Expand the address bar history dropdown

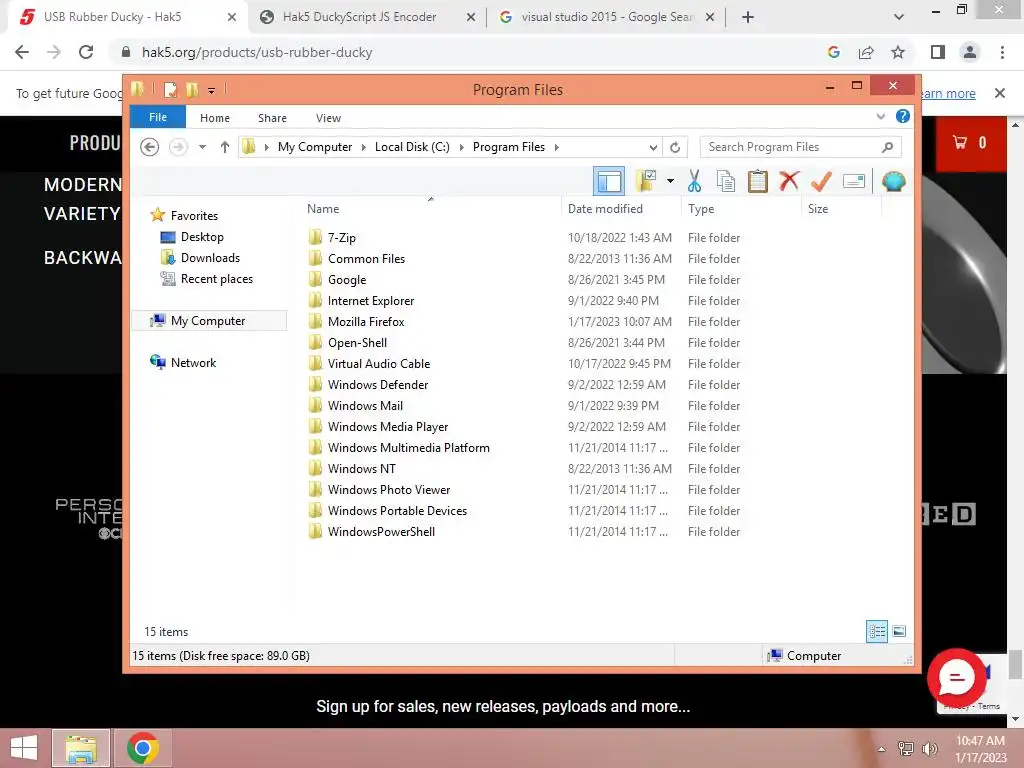[653, 147]
